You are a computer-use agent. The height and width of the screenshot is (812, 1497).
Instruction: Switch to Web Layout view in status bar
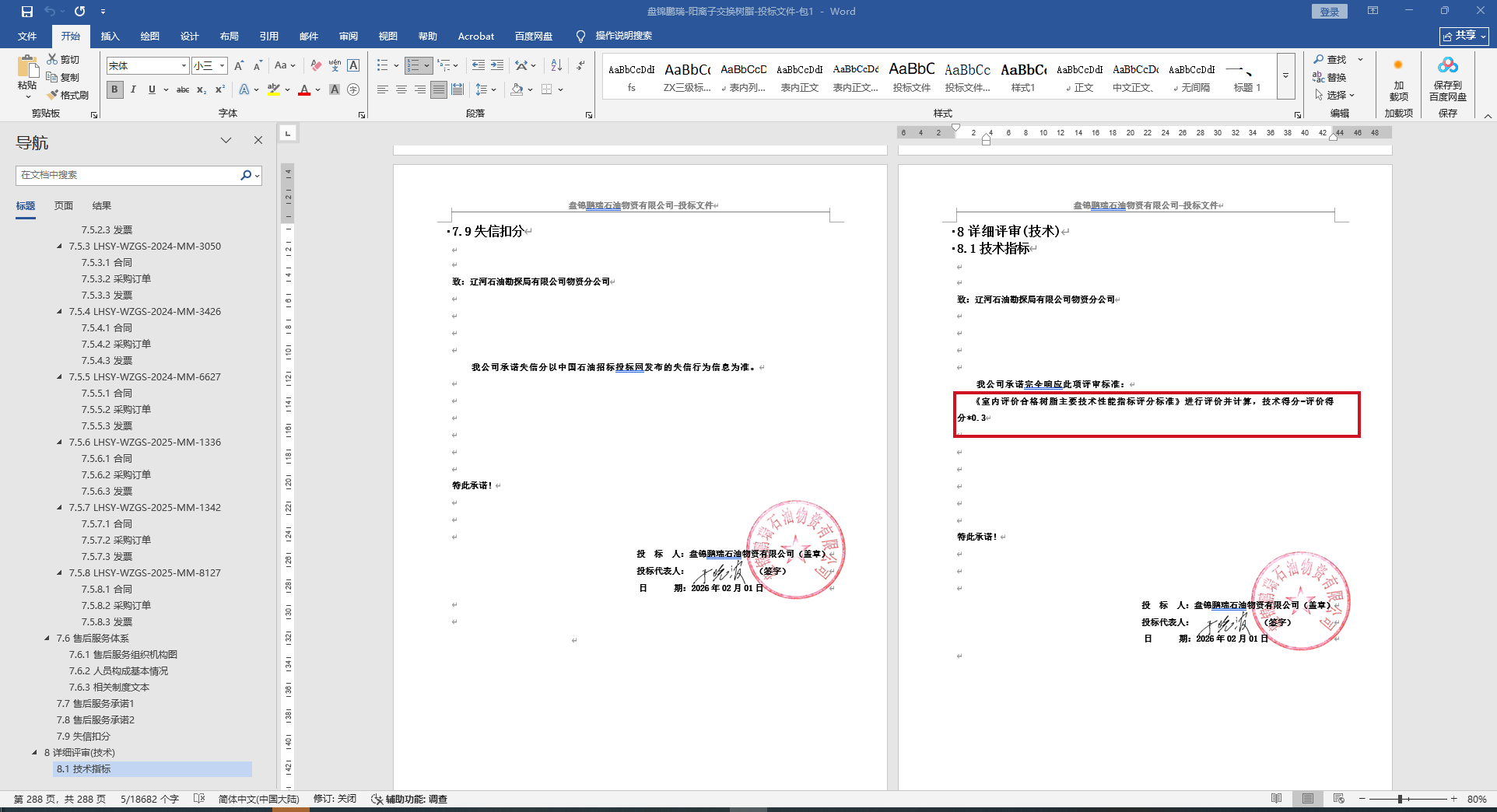click(x=1339, y=799)
